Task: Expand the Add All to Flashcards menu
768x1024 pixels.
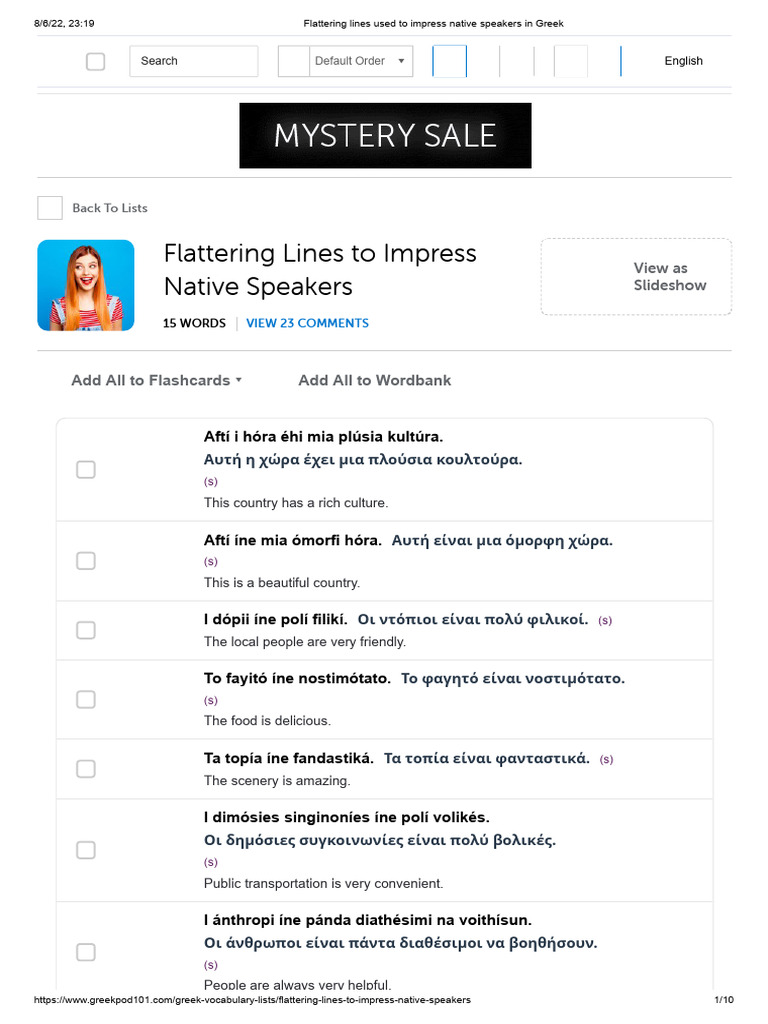Action: 157,380
